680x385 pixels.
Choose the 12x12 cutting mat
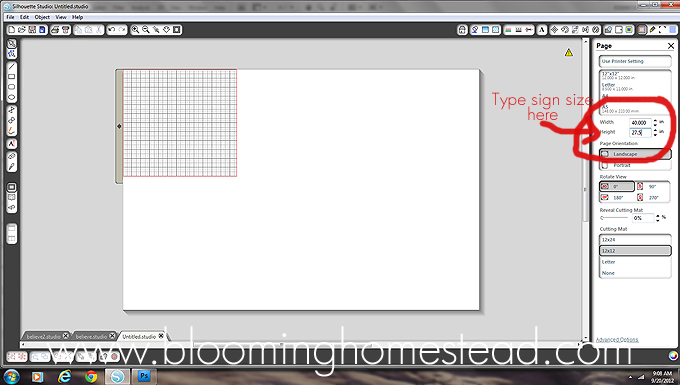pyautogui.click(x=635, y=251)
